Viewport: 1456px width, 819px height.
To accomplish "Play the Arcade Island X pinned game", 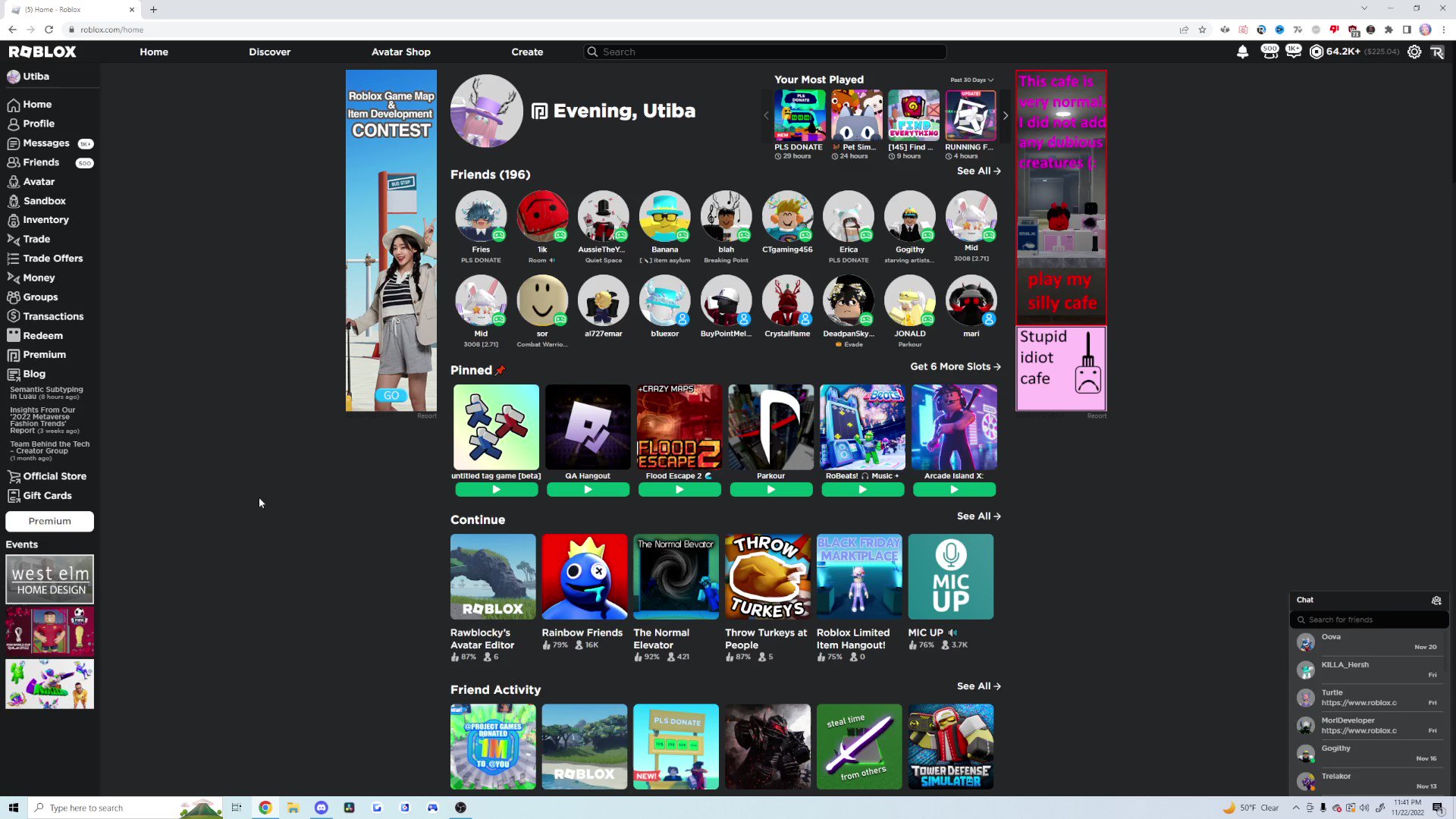I will (x=955, y=490).
